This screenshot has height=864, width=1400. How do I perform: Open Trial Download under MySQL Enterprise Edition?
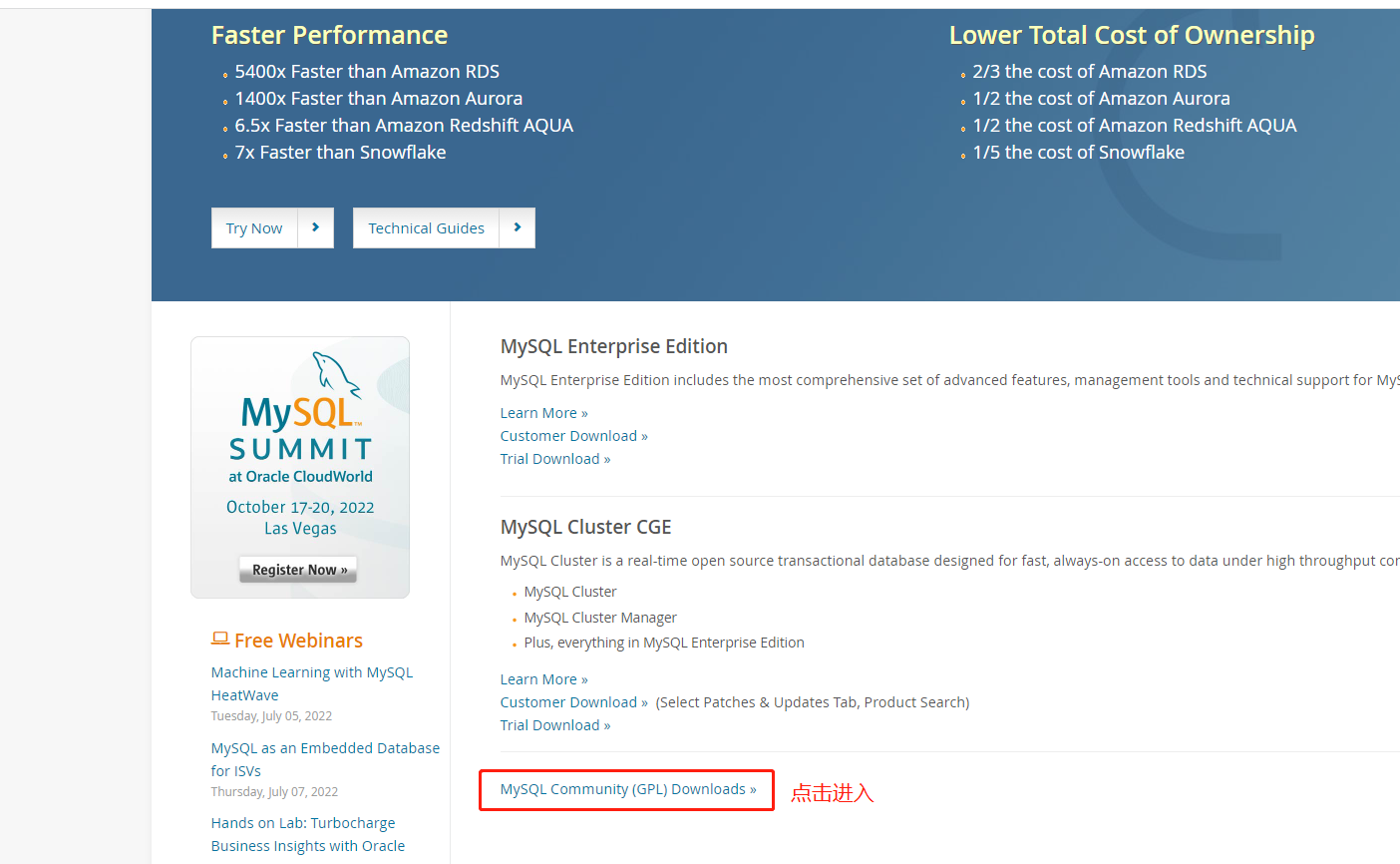click(555, 459)
